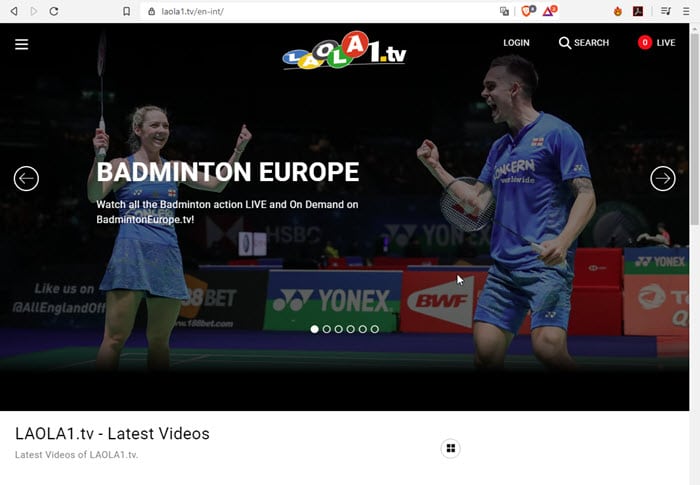Click the LAOLA1.tv - Latest Videos heading
This screenshot has height=485, width=700.
(x=112, y=434)
